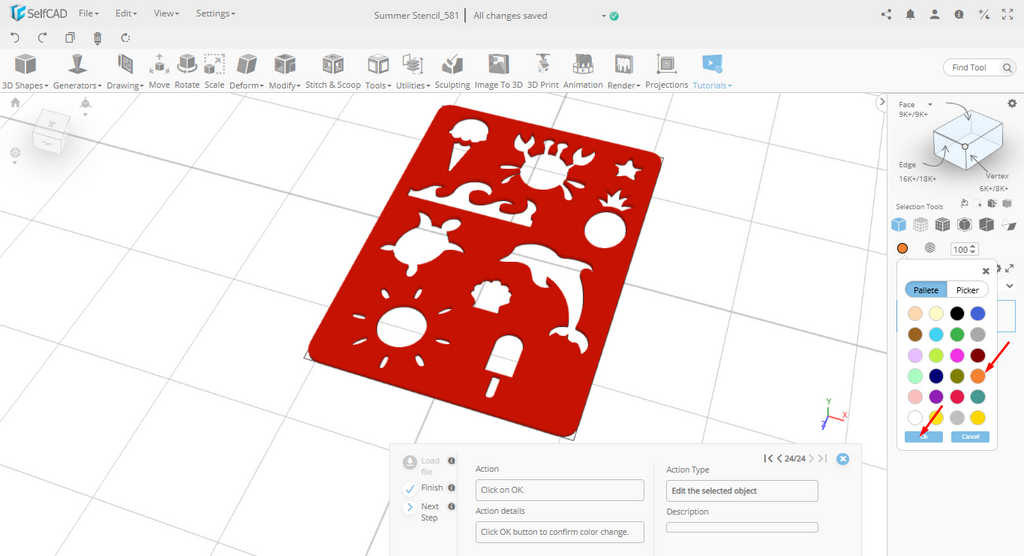
Task: Click the undo arrow icon
Action: (15, 38)
